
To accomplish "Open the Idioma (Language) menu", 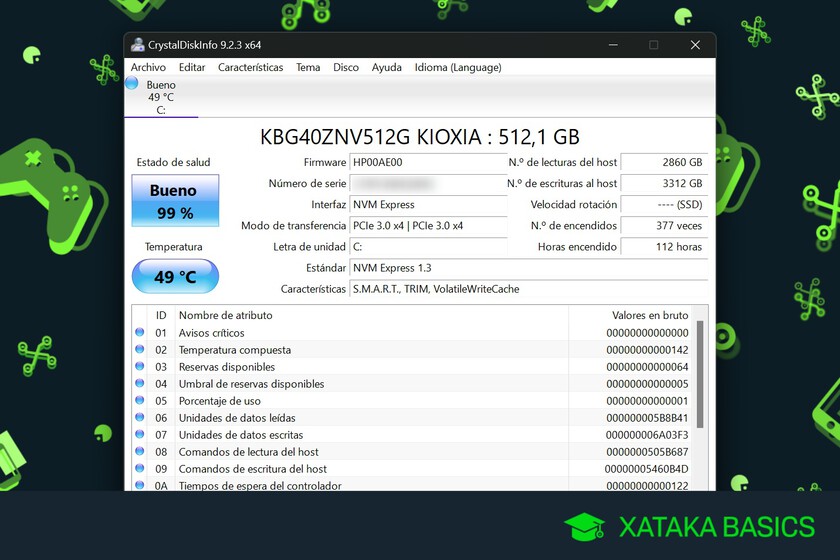I will [457, 68].
